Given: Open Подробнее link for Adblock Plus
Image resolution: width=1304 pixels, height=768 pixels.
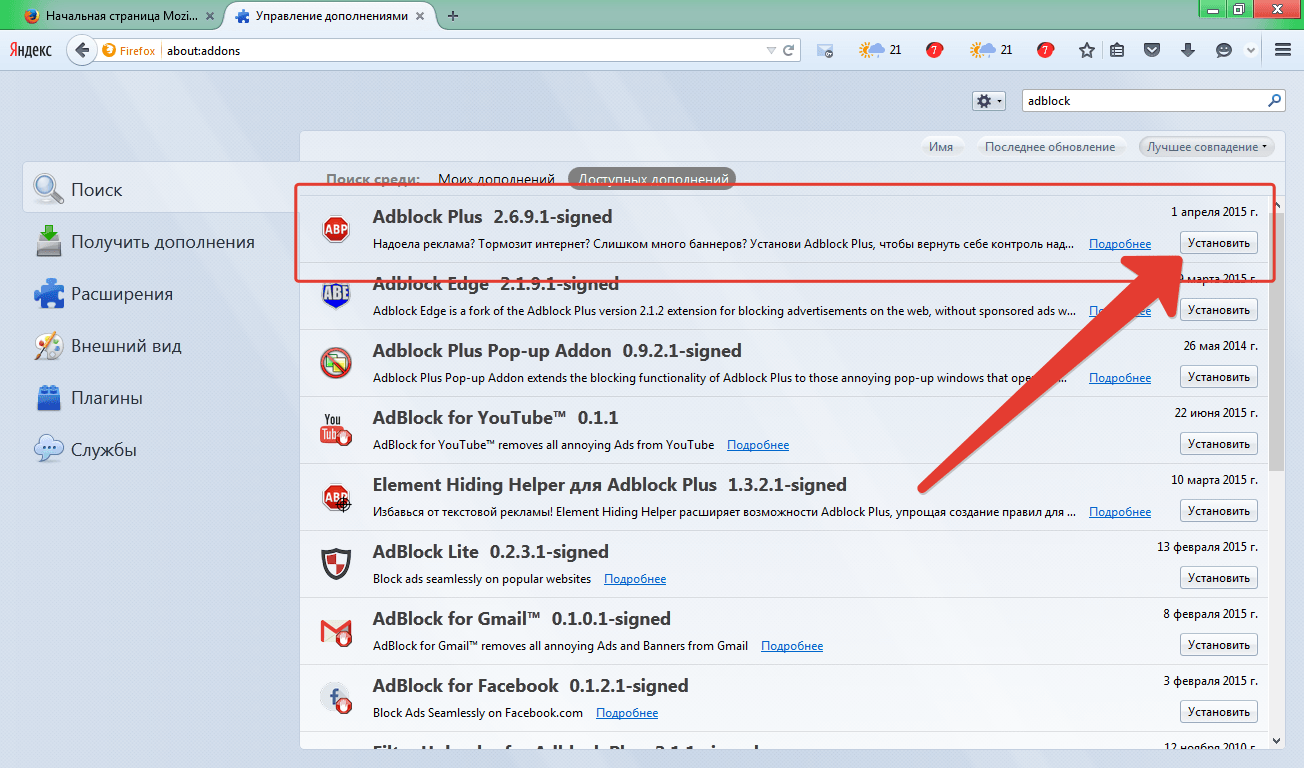Looking at the screenshot, I should click(x=1120, y=244).
